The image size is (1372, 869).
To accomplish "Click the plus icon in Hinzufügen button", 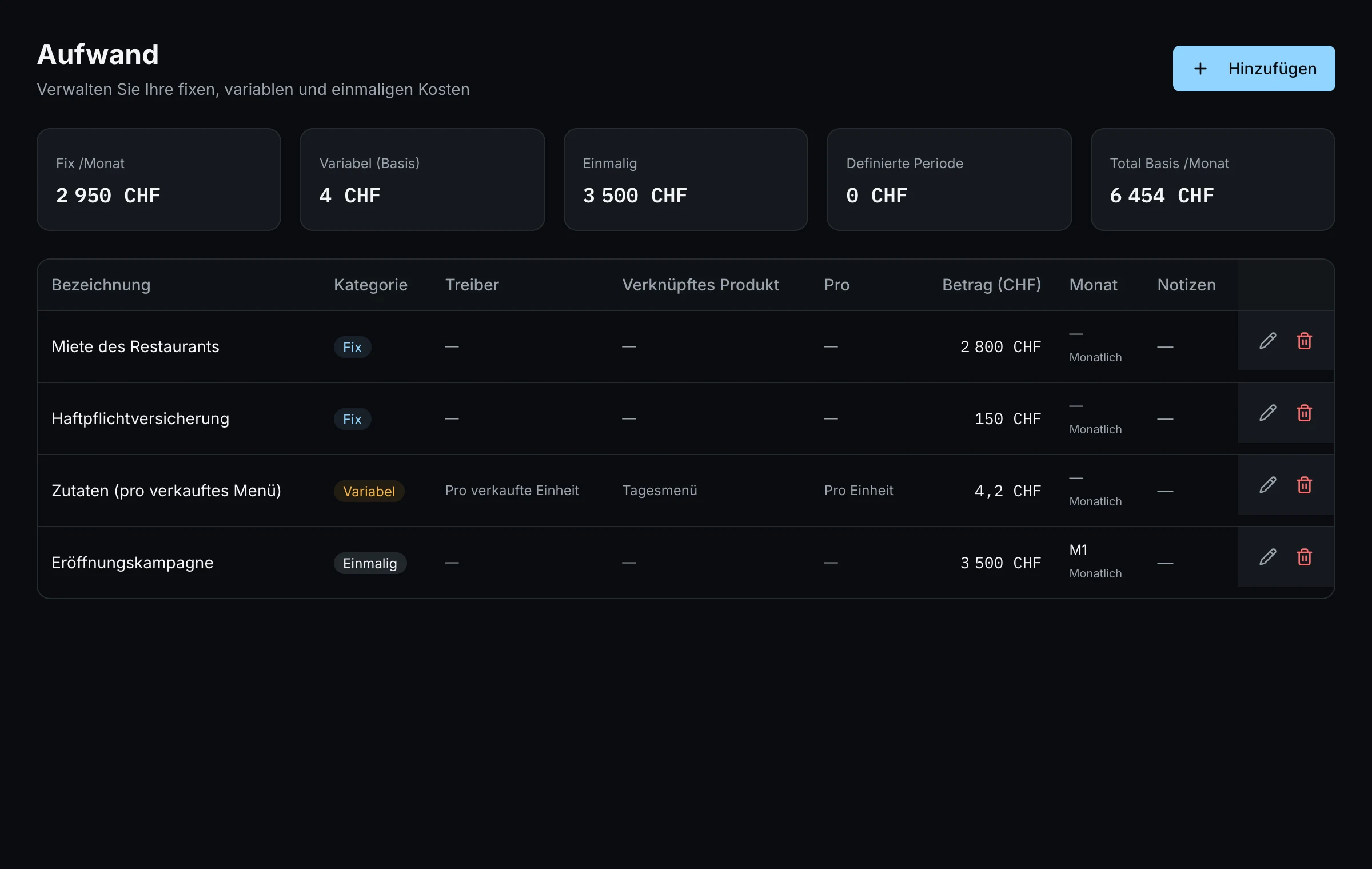I will point(1200,69).
